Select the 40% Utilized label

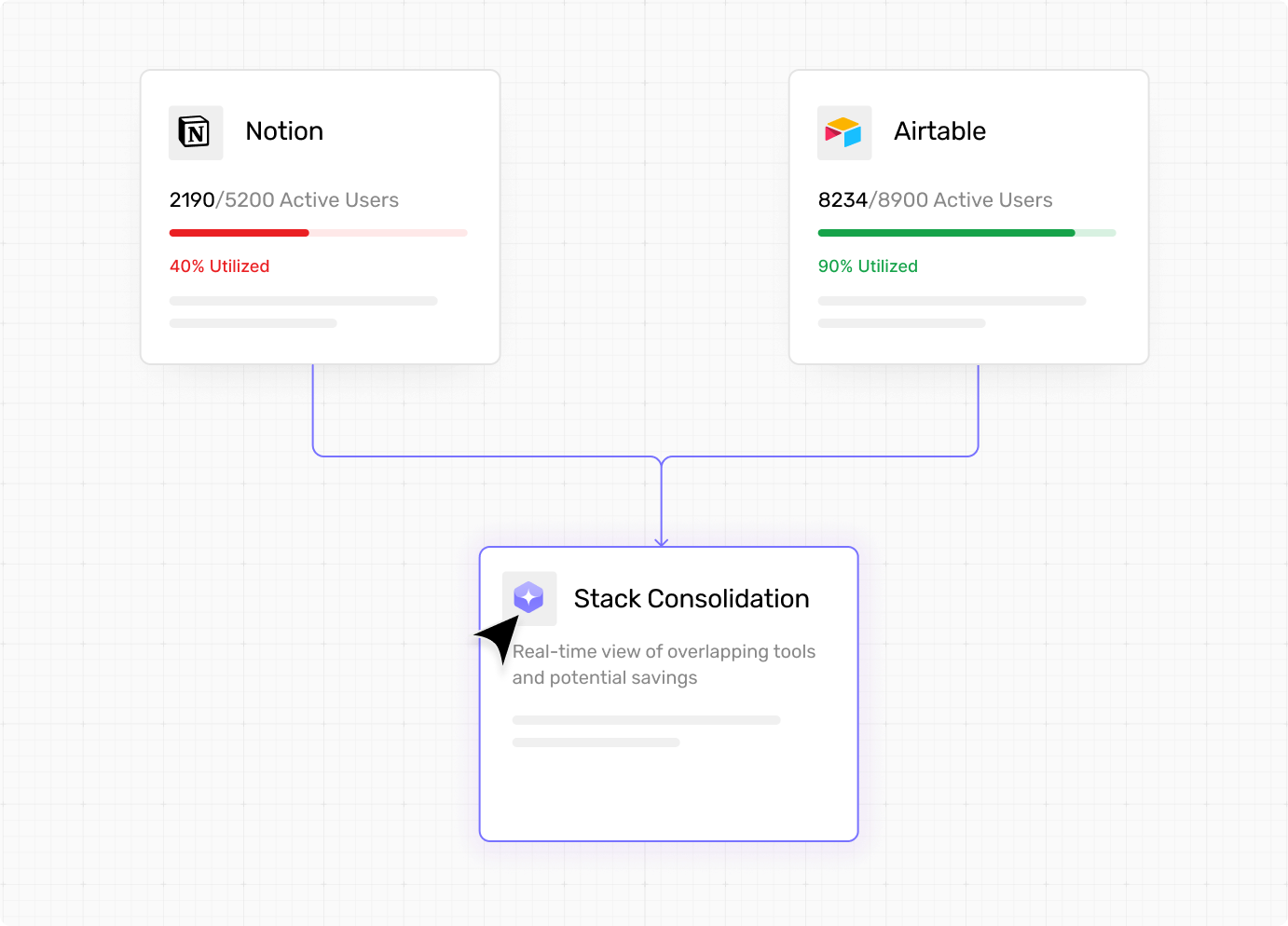219,266
